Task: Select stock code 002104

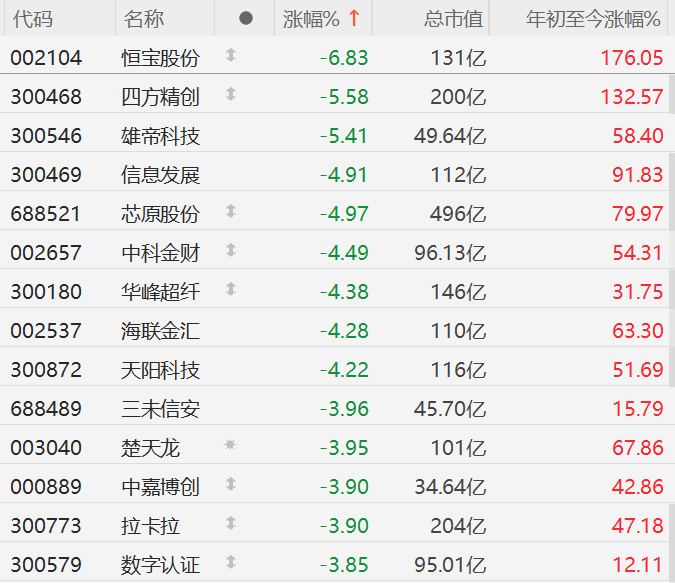Action: (x=46, y=58)
